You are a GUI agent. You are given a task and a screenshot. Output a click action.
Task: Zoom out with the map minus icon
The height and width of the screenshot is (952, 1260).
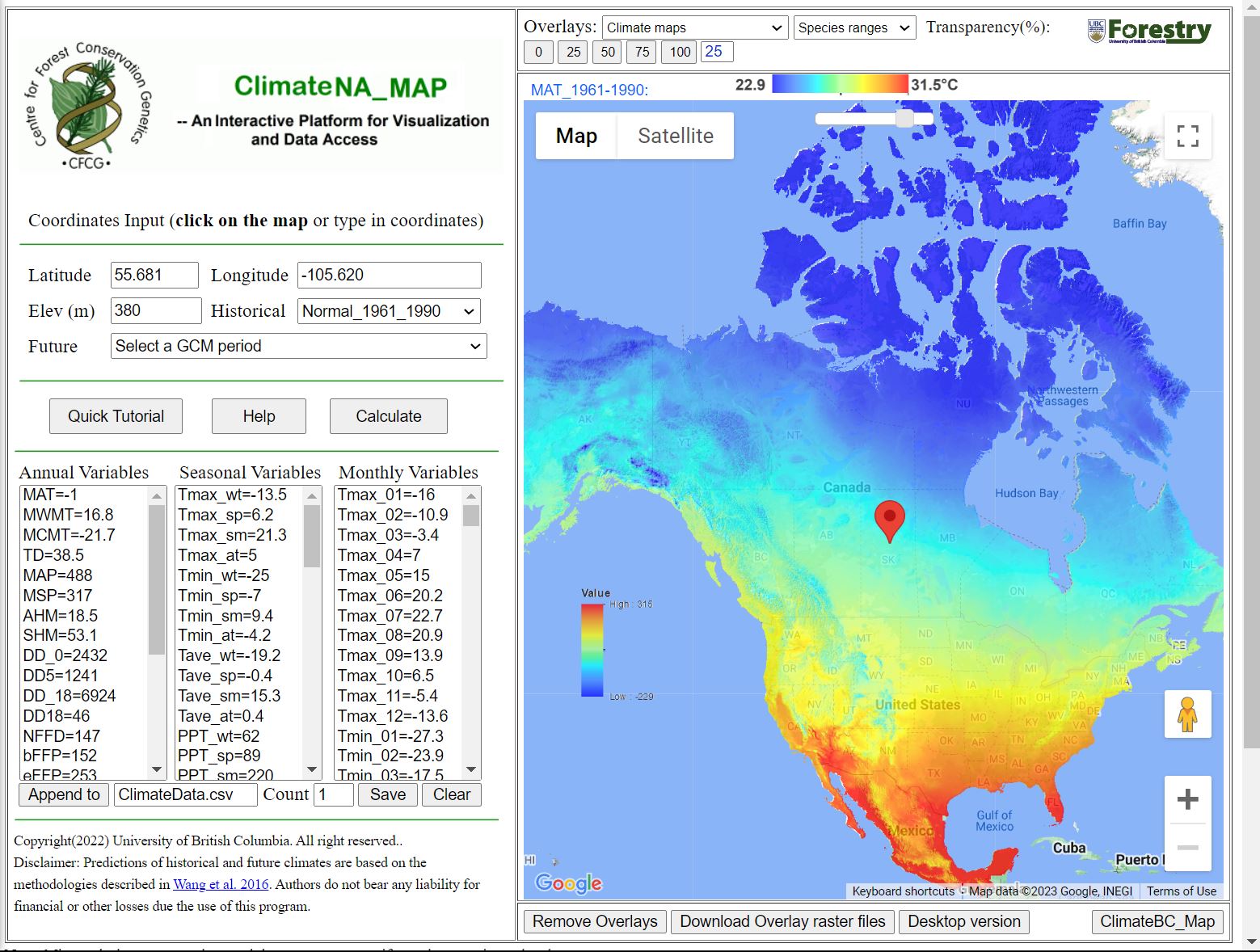[x=1187, y=847]
